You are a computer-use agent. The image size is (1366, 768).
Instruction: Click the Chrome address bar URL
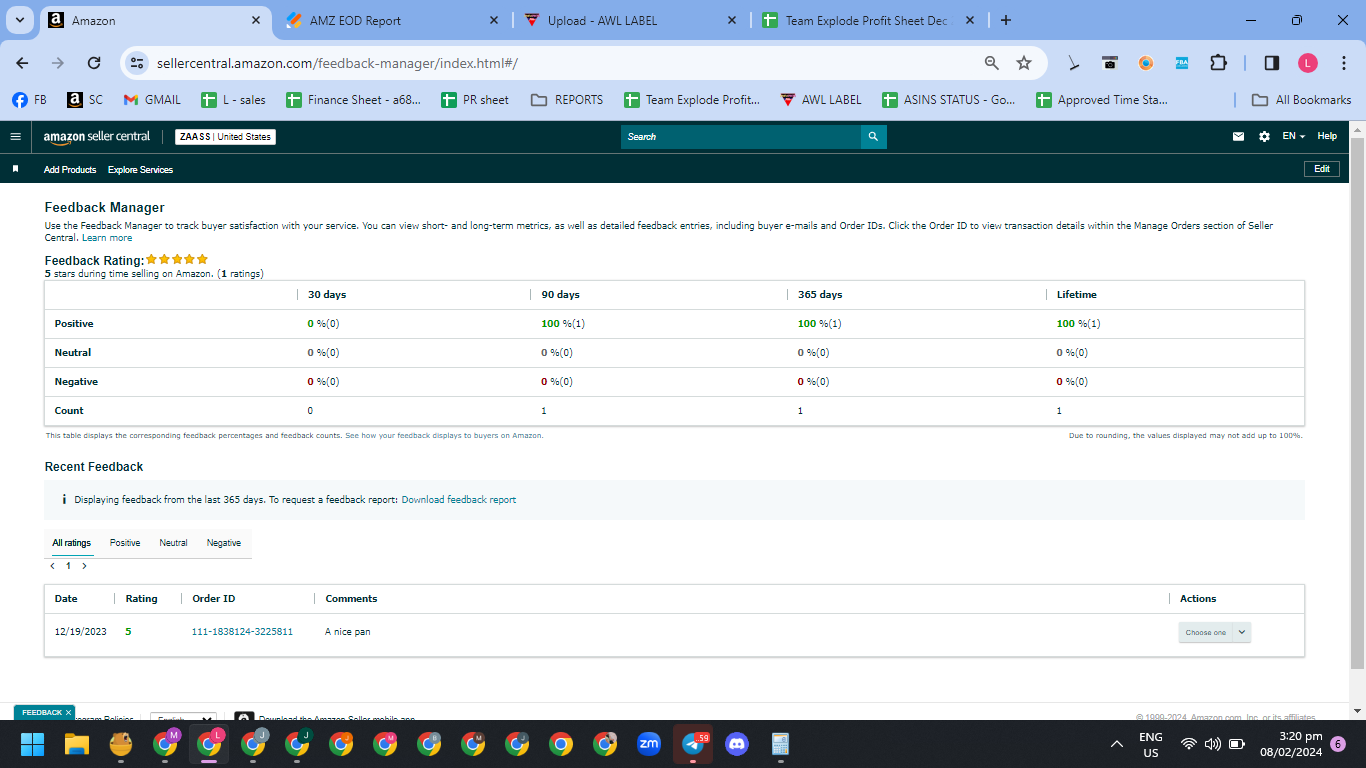coord(337,63)
